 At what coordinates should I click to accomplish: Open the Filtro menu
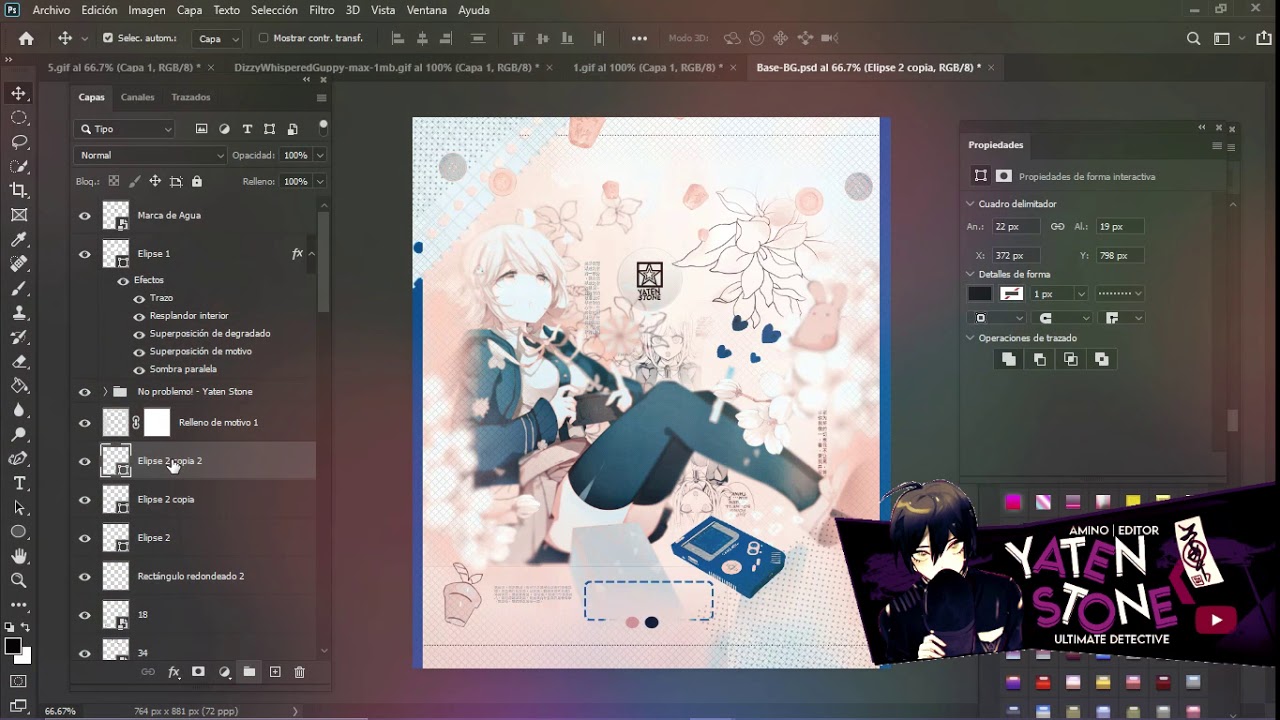tap(320, 10)
